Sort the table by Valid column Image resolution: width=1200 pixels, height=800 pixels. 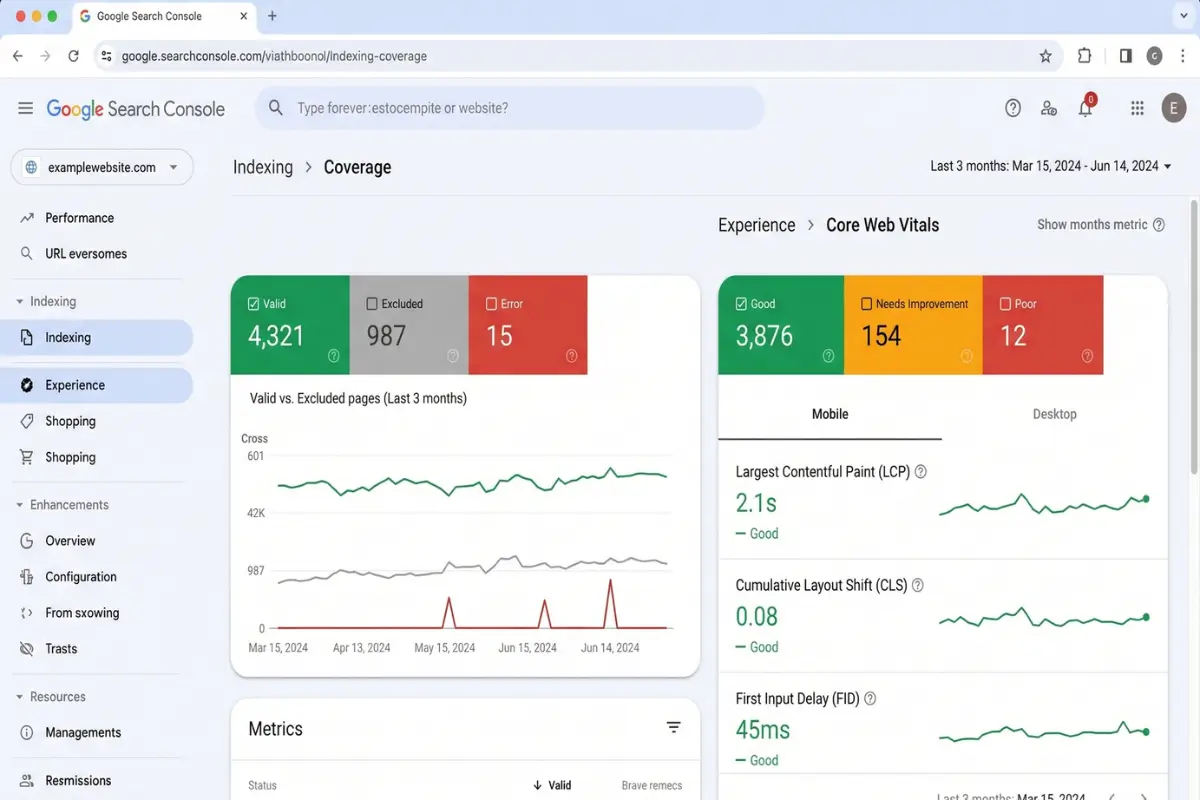[x=552, y=785]
